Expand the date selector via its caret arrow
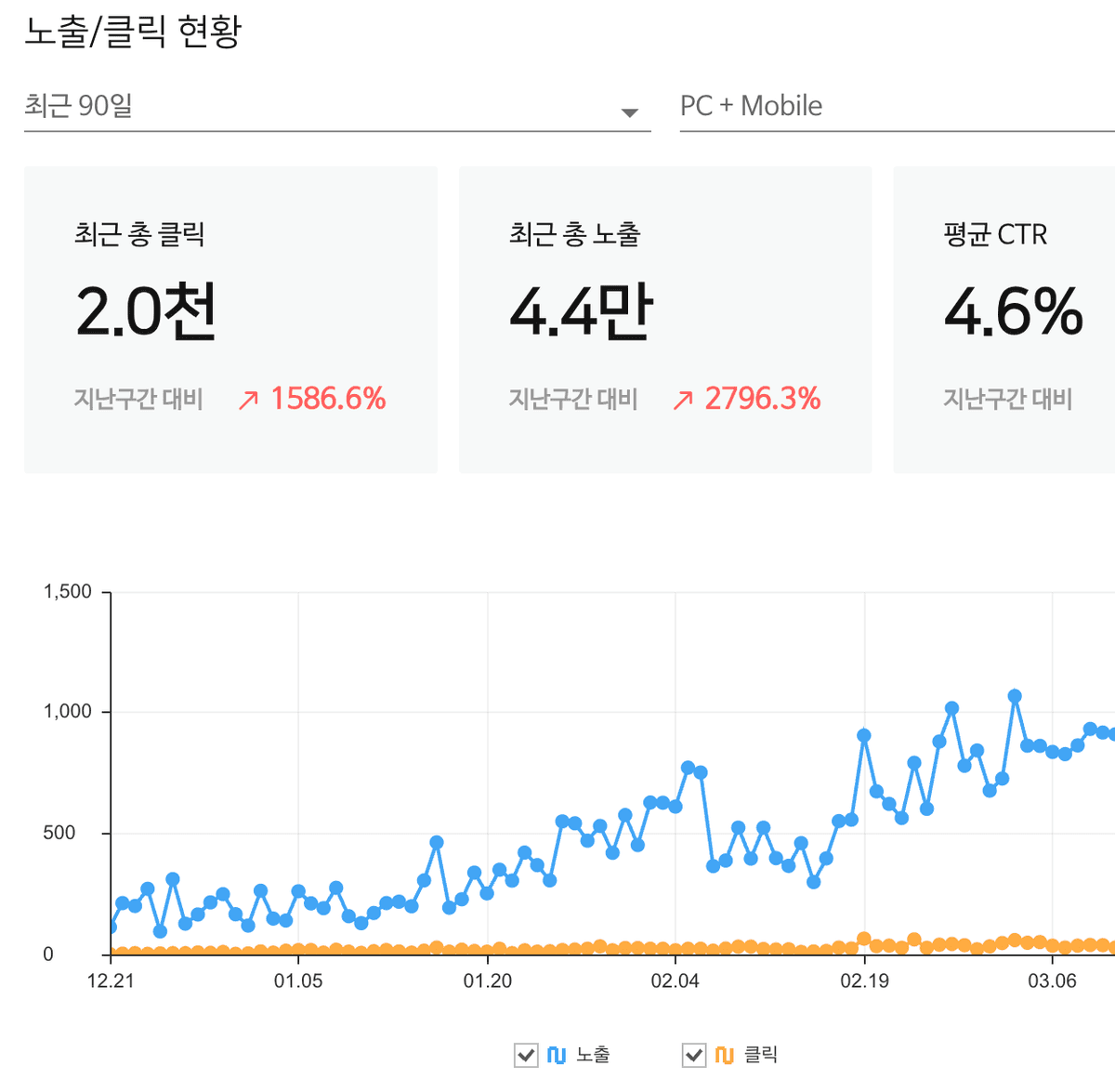The height and width of the screenshot is (1092, 1115). coord(631,112)
